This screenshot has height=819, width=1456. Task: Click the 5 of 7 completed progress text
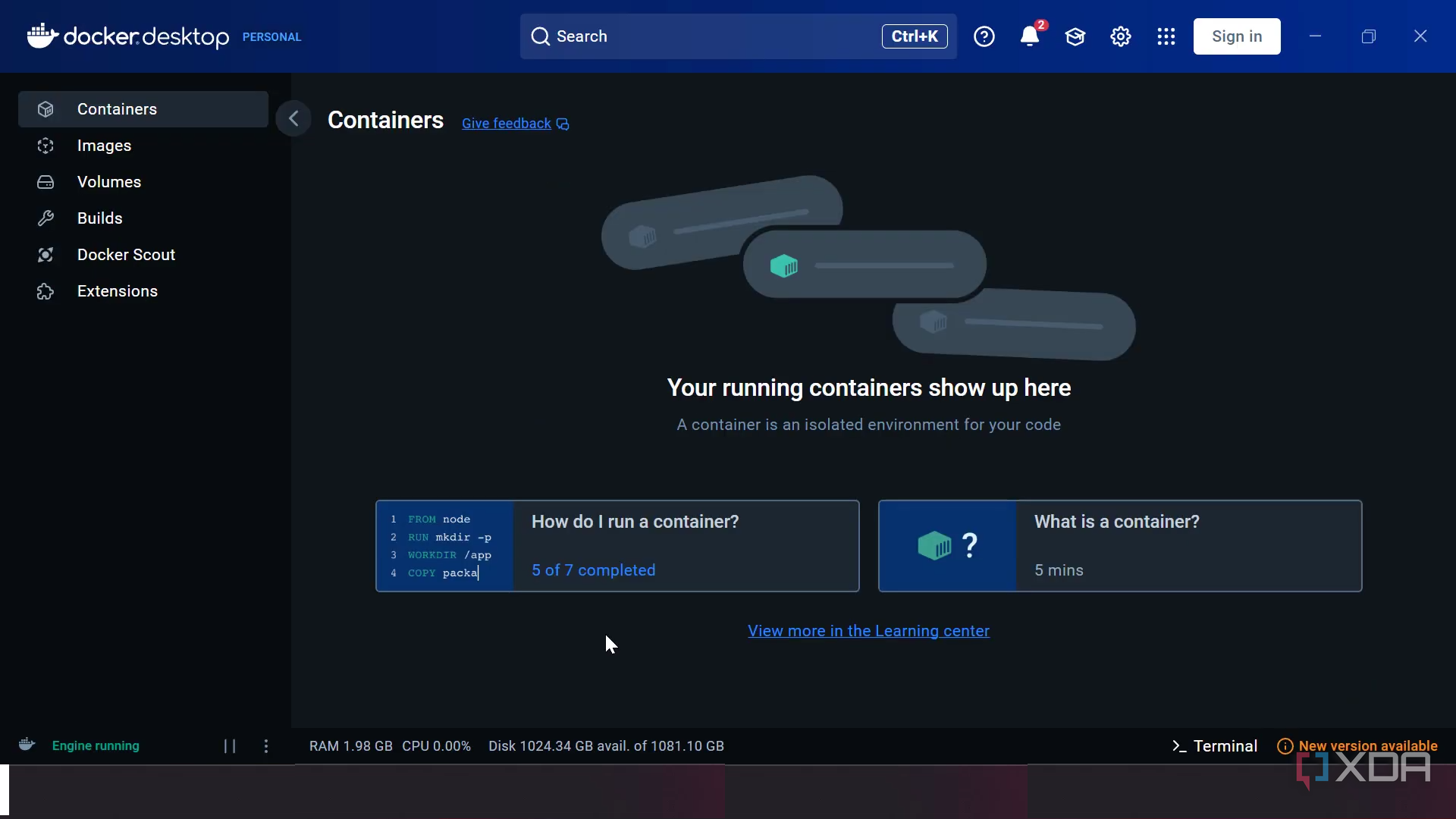click(593, 570)
